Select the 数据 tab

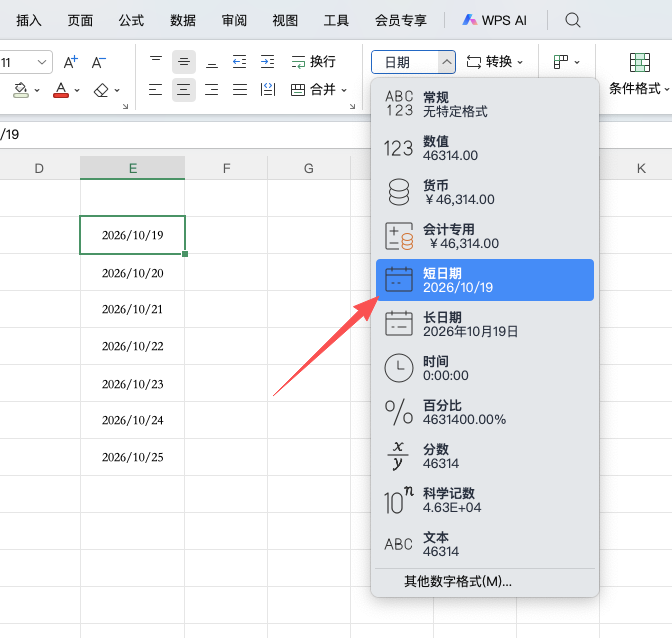pyautogui.click(x=183, y=20)
